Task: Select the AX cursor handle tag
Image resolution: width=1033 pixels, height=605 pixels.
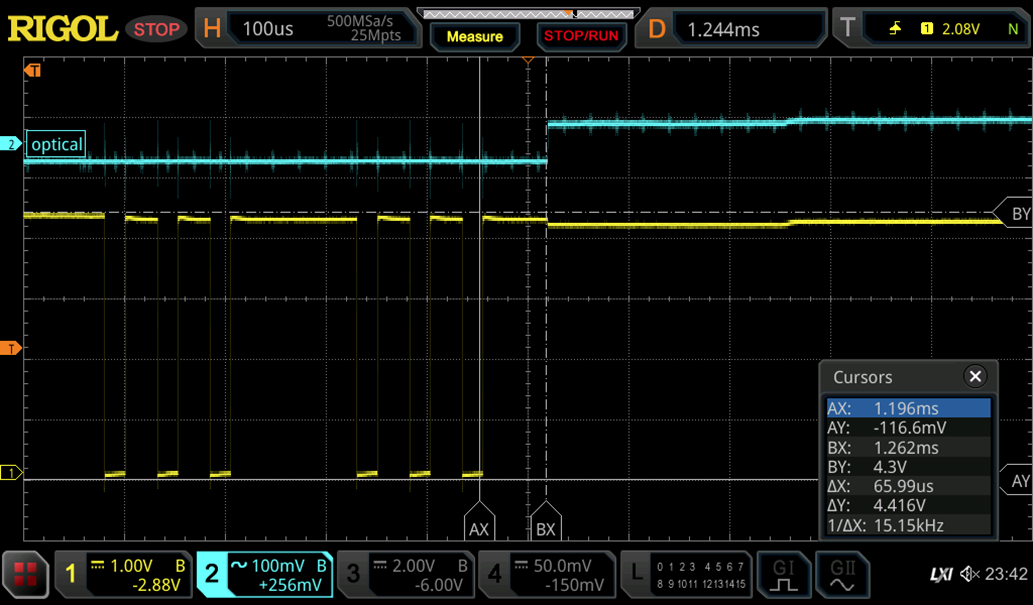Action: (x=479, y=526)
